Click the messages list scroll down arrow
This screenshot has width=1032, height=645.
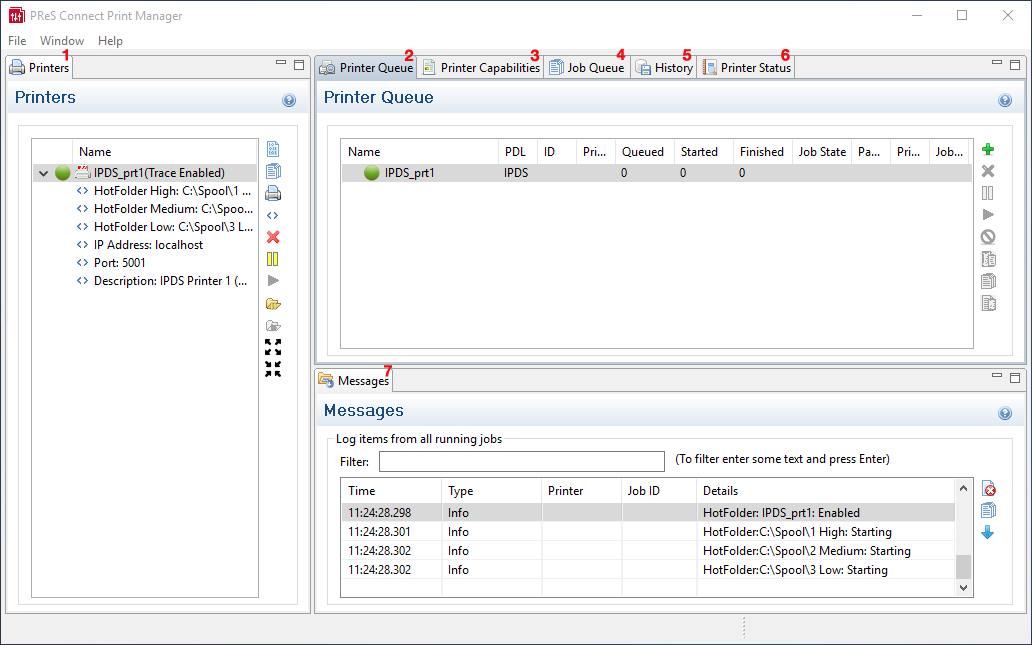[964, 588]
